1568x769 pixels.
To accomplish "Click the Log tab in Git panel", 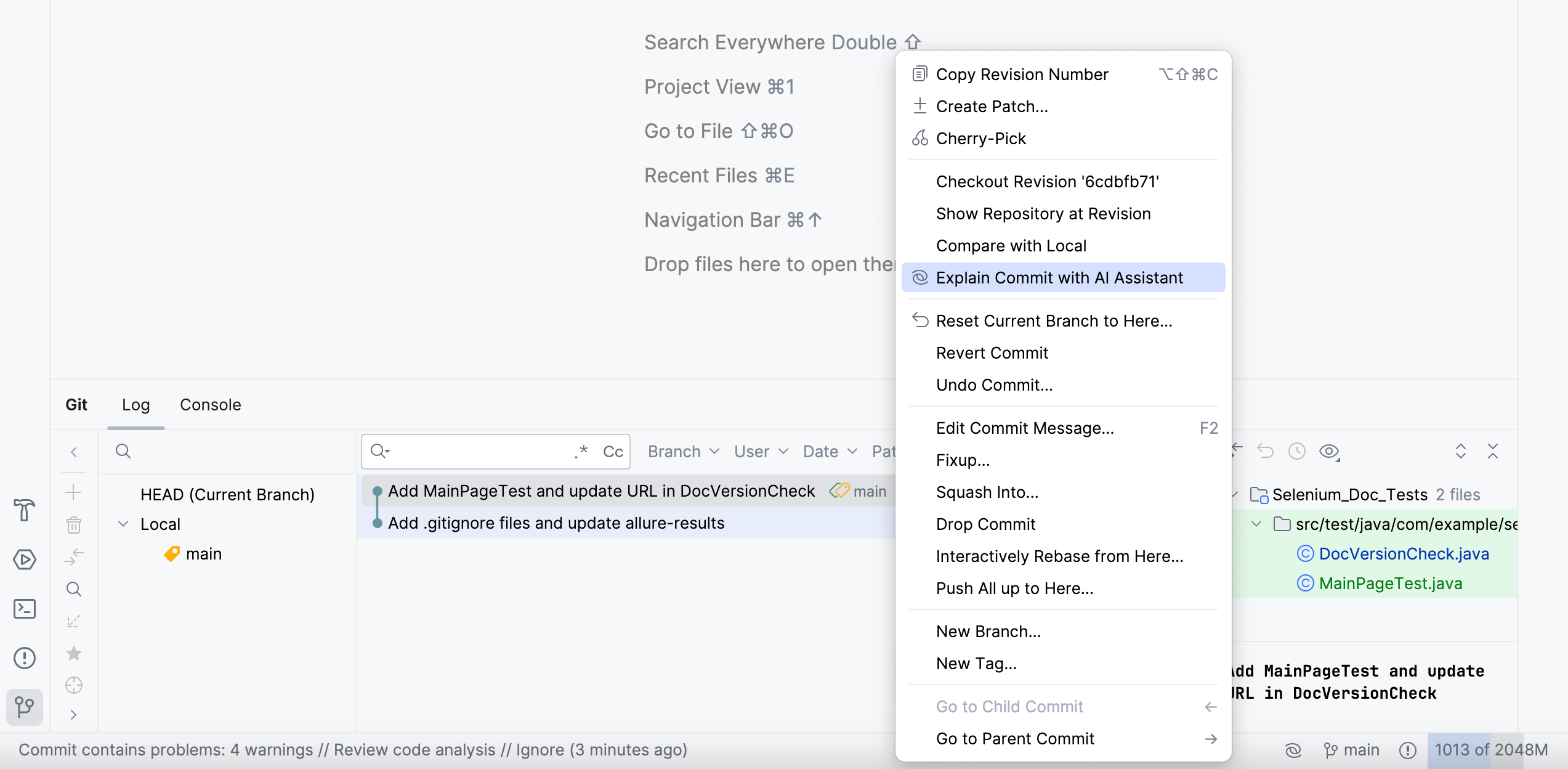I will coord(135,405).
